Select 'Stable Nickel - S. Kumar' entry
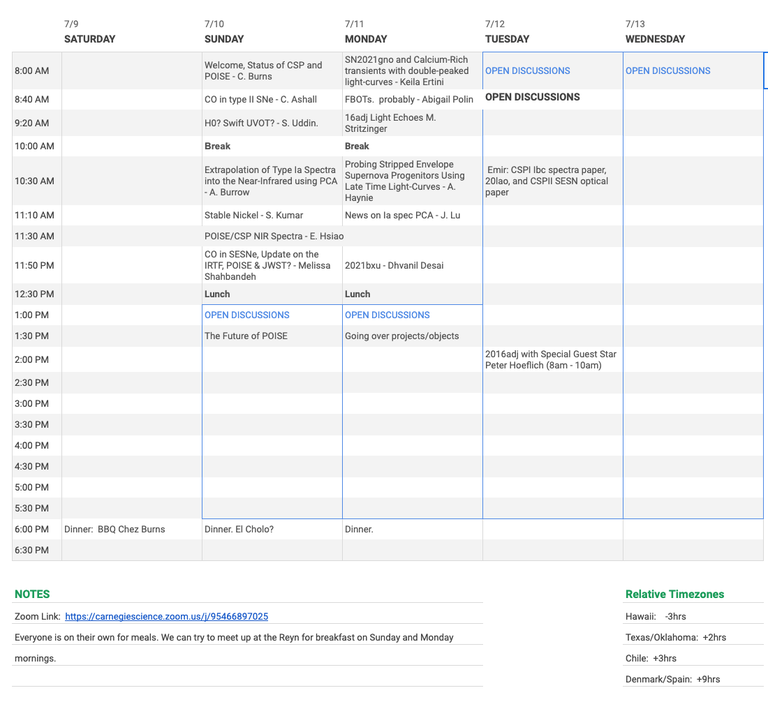768x702 pixels. 253,215
